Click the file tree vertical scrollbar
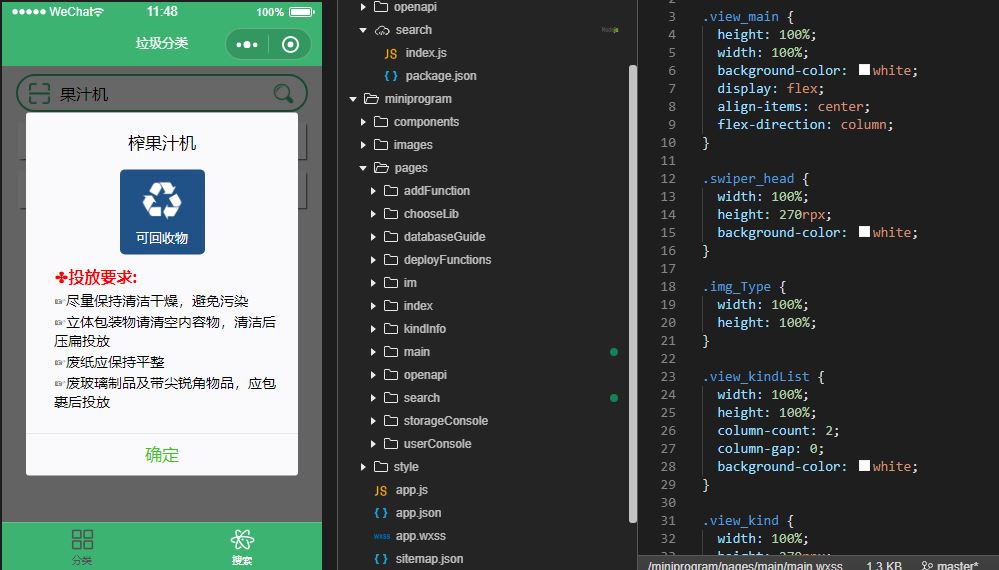Screen dimensions: 999x570 pyautogui.click(x=633, y=293)
